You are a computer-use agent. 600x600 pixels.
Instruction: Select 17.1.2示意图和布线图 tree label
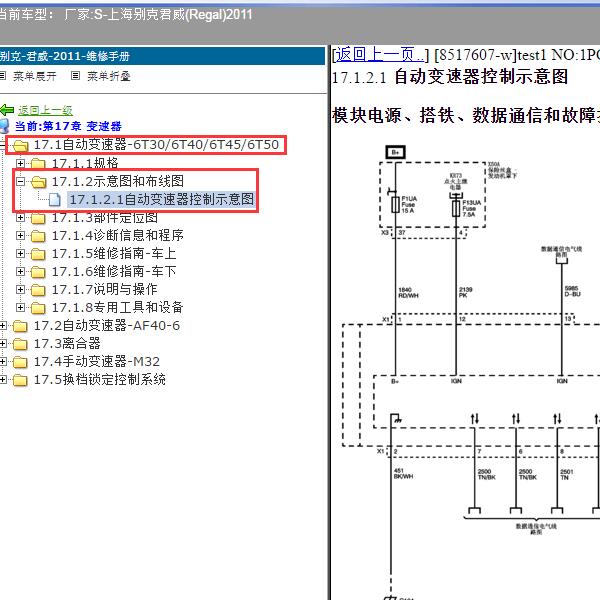pos(117,181)
